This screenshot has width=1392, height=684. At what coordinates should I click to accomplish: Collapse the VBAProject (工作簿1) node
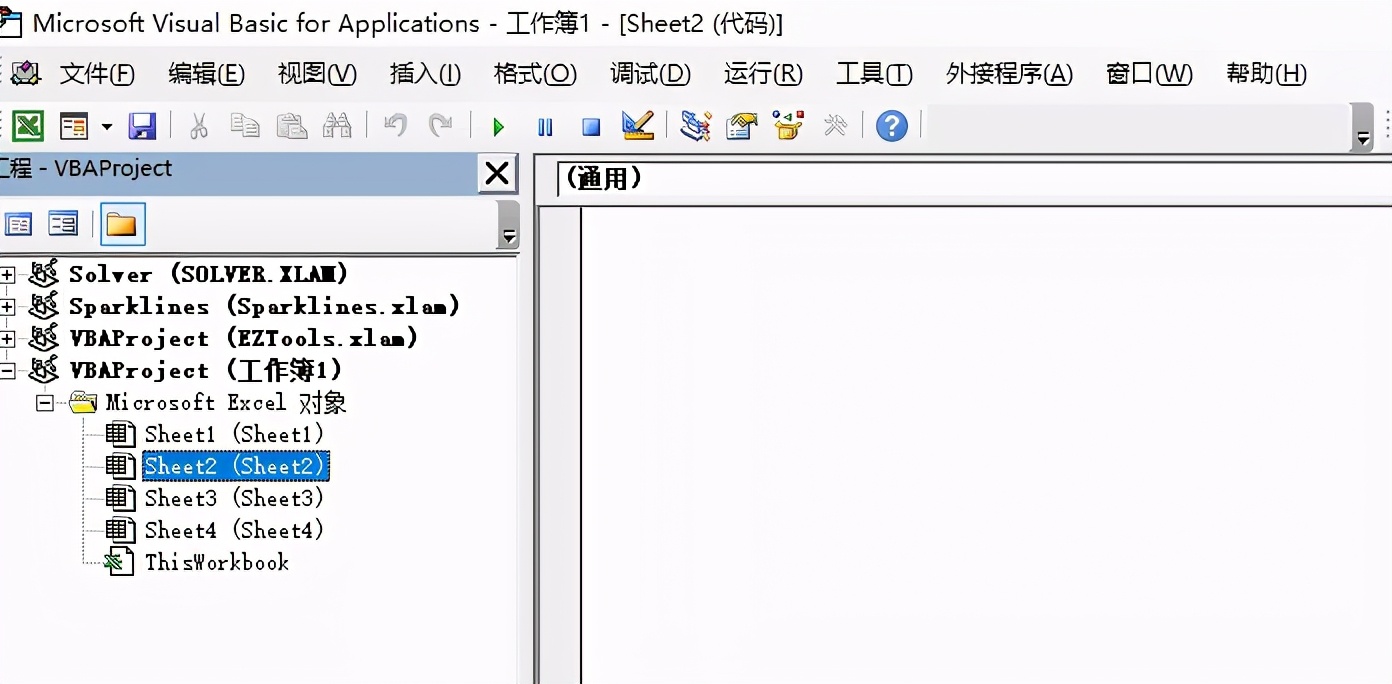coord(7,371)
